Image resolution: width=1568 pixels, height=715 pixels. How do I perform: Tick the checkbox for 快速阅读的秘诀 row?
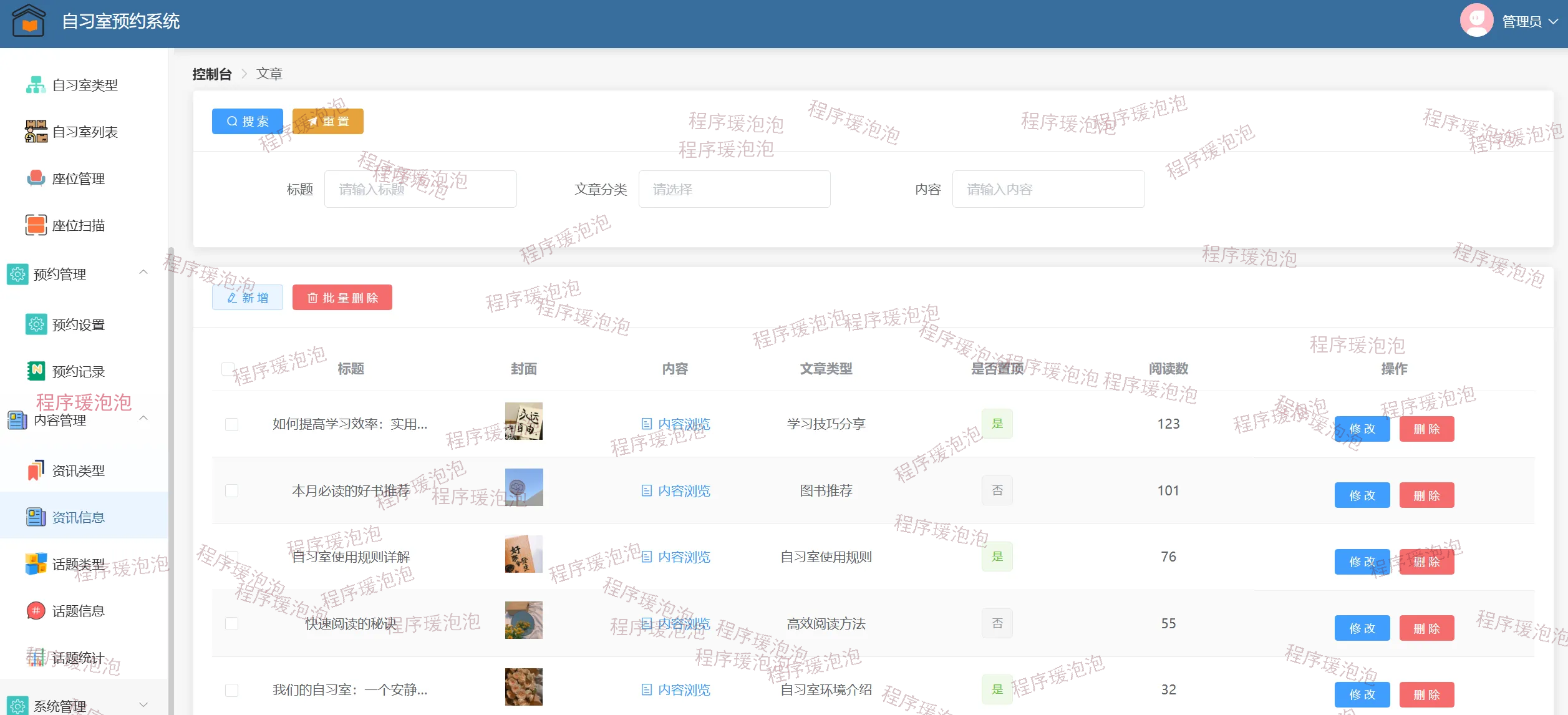coord(231,624)
